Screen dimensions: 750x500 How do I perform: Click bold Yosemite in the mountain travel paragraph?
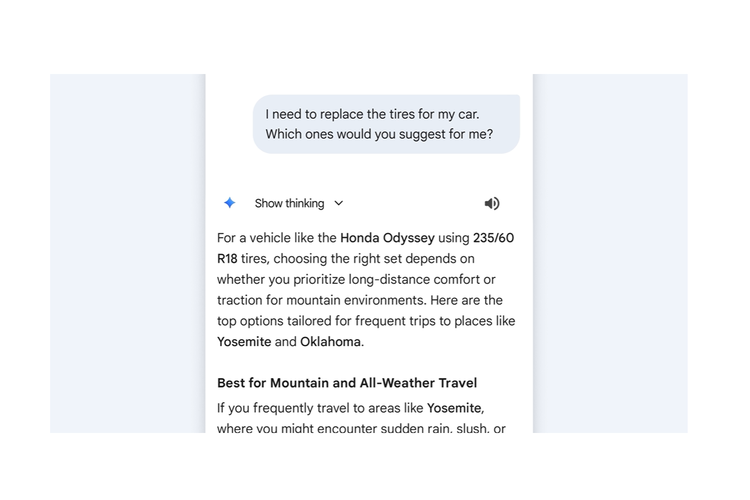pos(454,408)
